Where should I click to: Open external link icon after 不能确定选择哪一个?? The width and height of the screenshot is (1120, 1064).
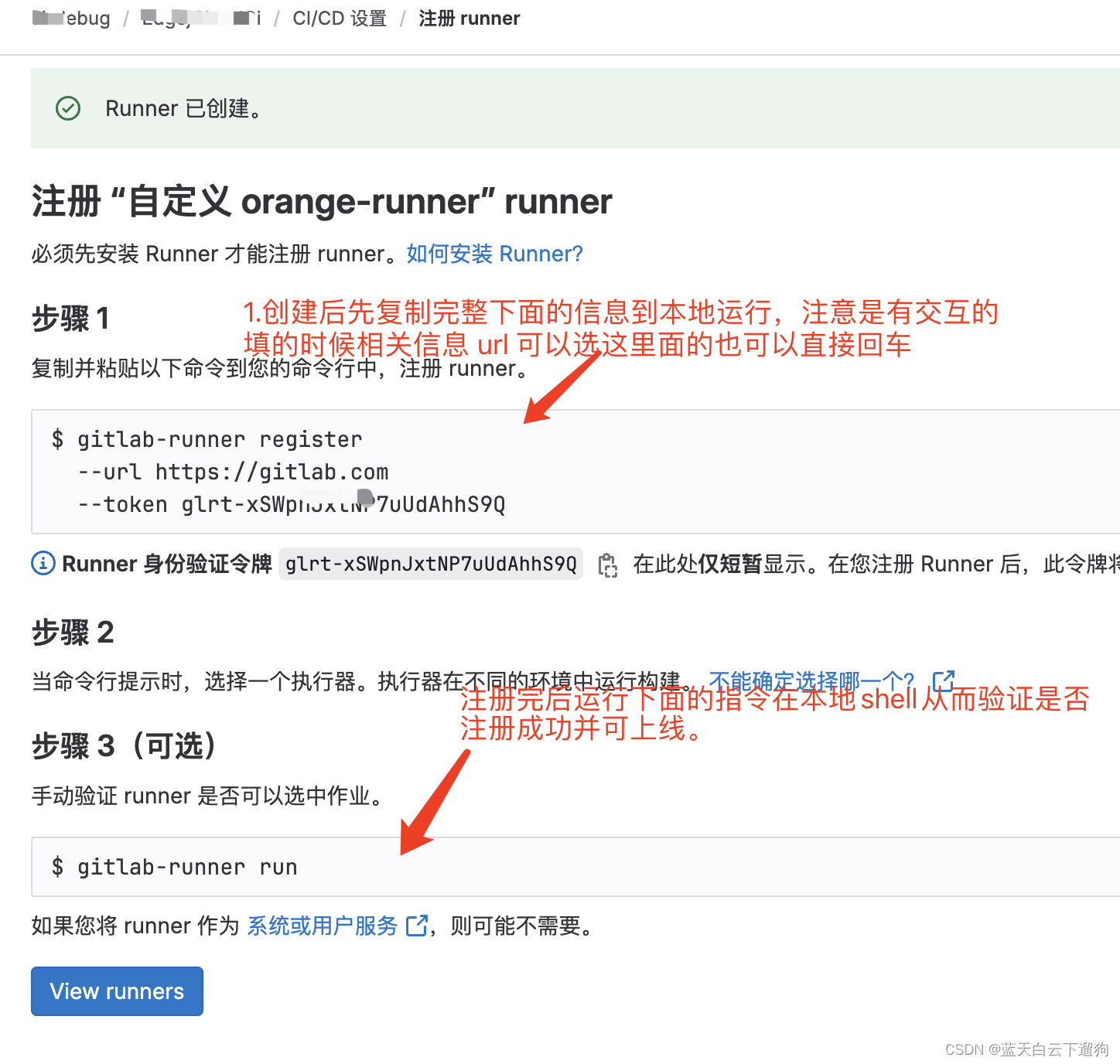pyautogui.click(x=944, y=680)
